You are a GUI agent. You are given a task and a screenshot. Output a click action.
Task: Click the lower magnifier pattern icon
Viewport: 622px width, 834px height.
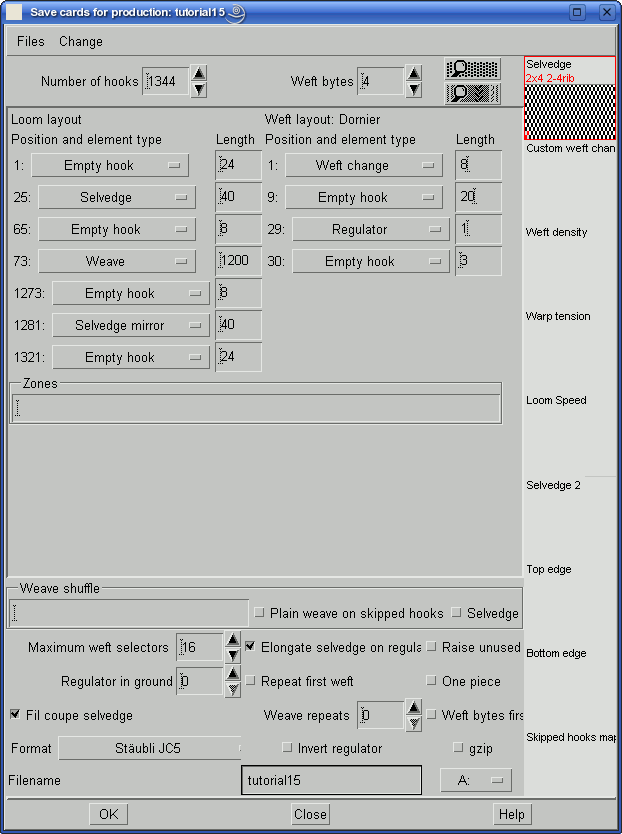[472, 93]
